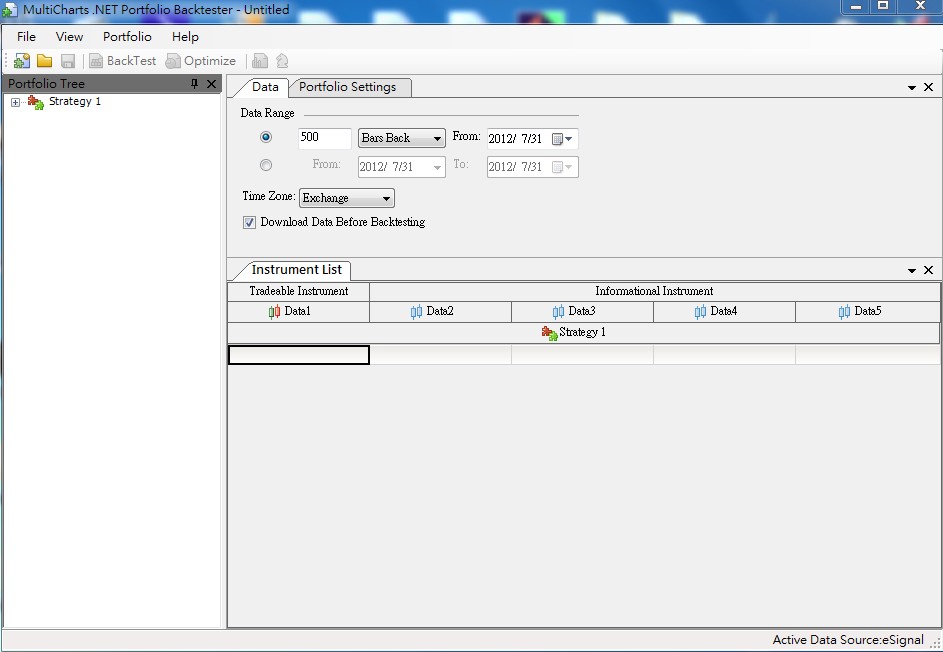Open the Instrument List panel arrow menu
Image resolution: width=943 pixels, height=652 pixels.
tap(912, 271)
